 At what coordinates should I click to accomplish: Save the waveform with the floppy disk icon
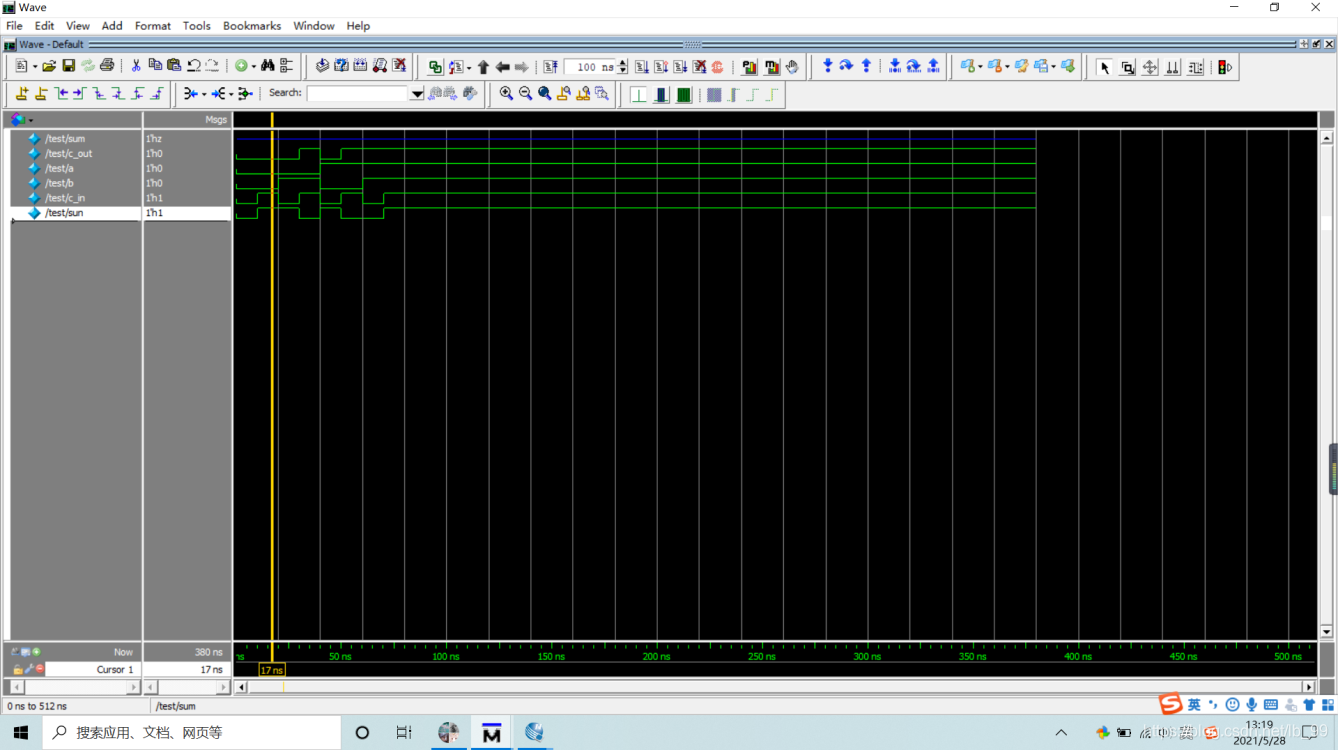point(68,66)
